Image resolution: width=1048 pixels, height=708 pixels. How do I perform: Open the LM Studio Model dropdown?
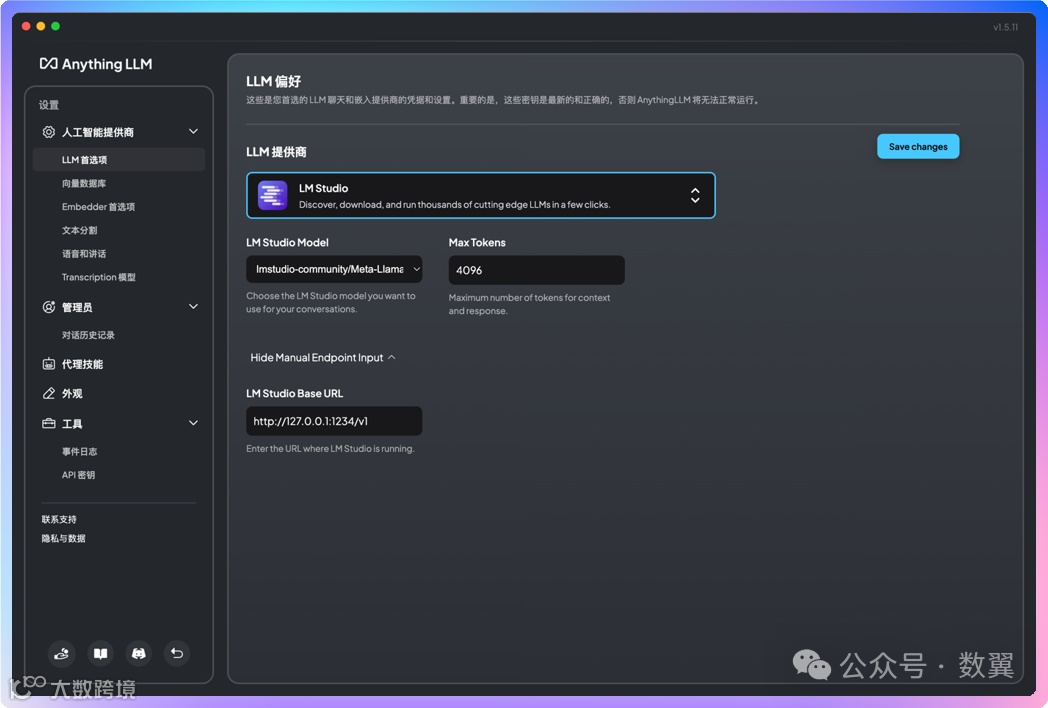click(x=334, y=269)
